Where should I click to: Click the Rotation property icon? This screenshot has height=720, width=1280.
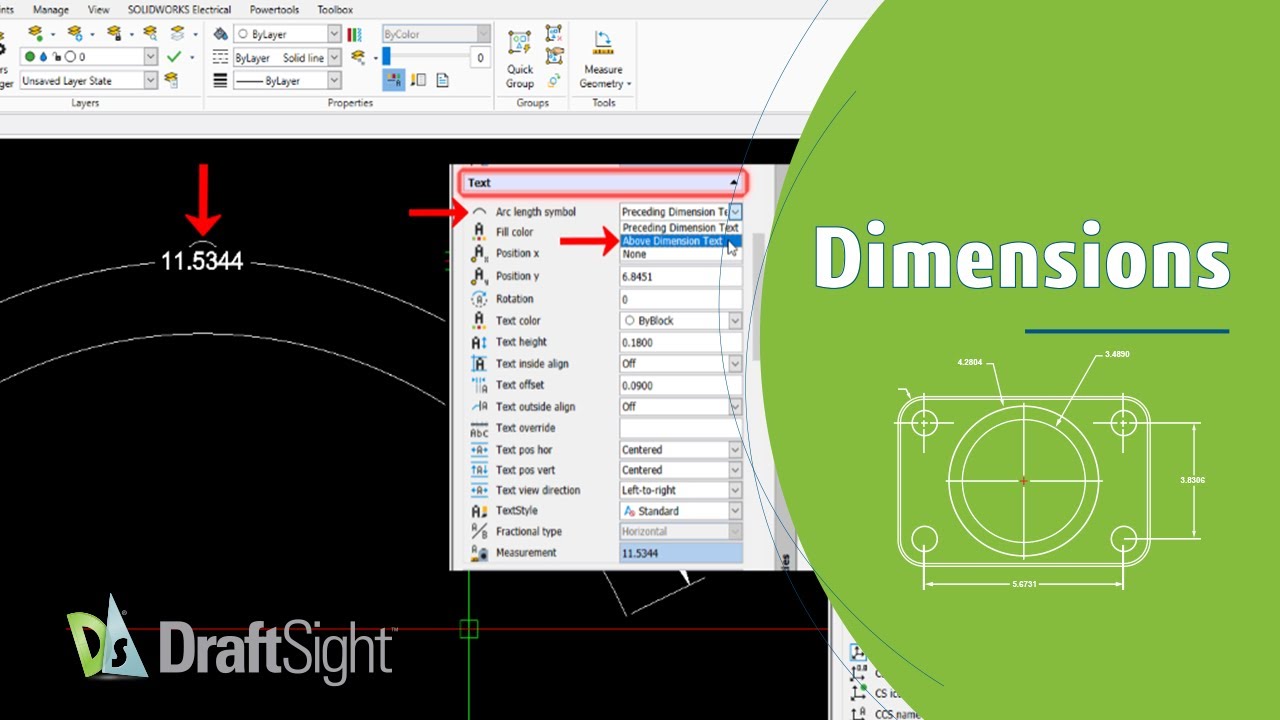point(479,299)
